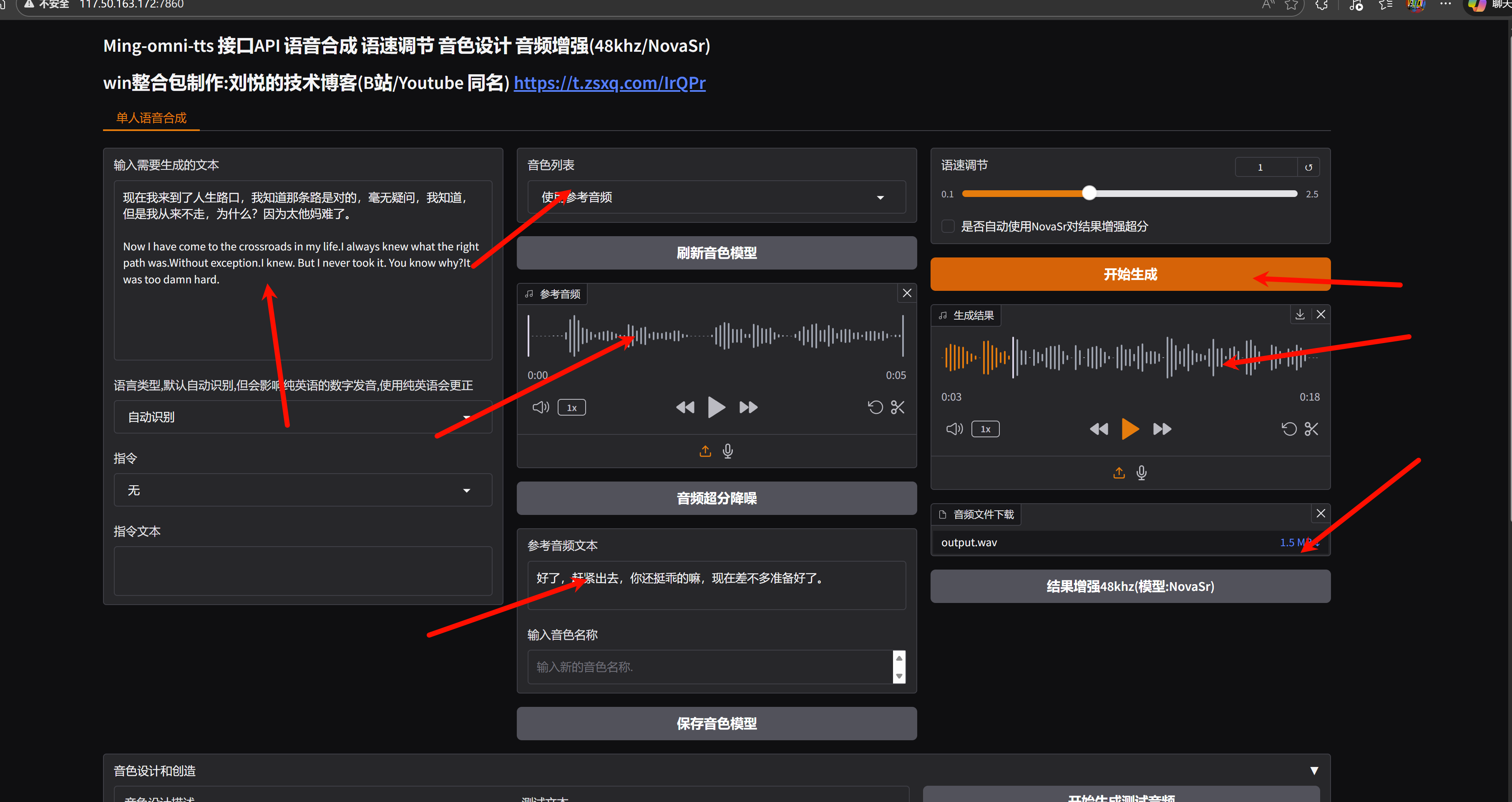The height and width of the screenshot is (802, 1512).
Task: Open the 指令 dropdown showing 无
Action: (302, 490)
